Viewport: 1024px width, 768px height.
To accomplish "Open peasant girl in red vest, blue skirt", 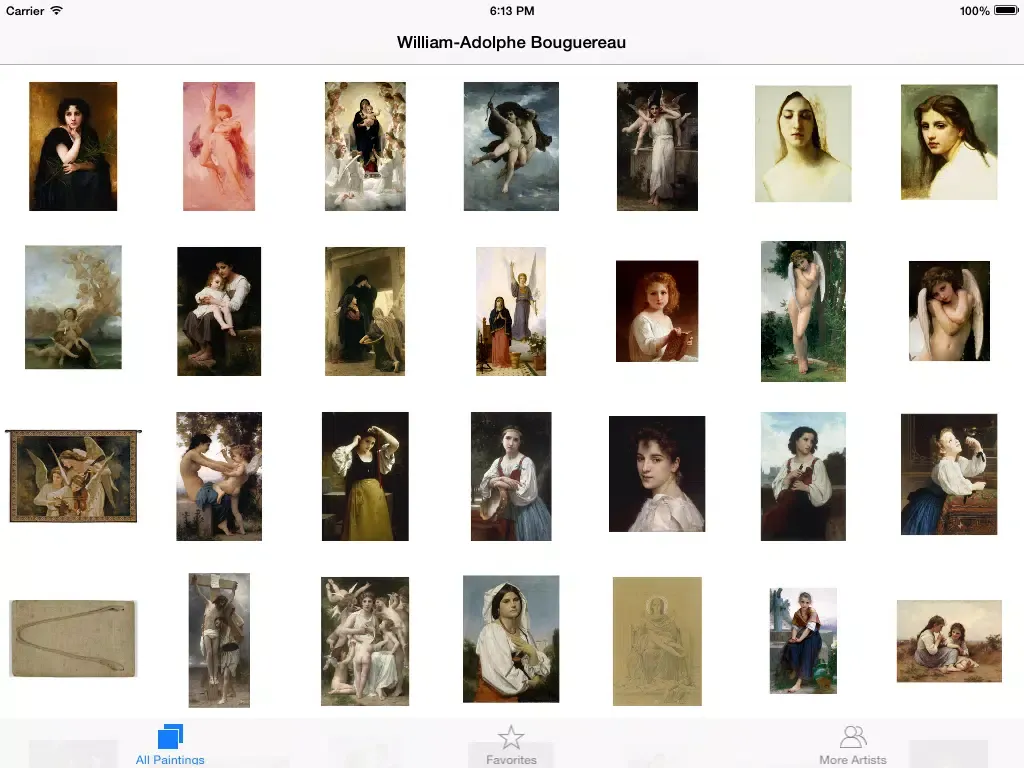I will (511, 476).
